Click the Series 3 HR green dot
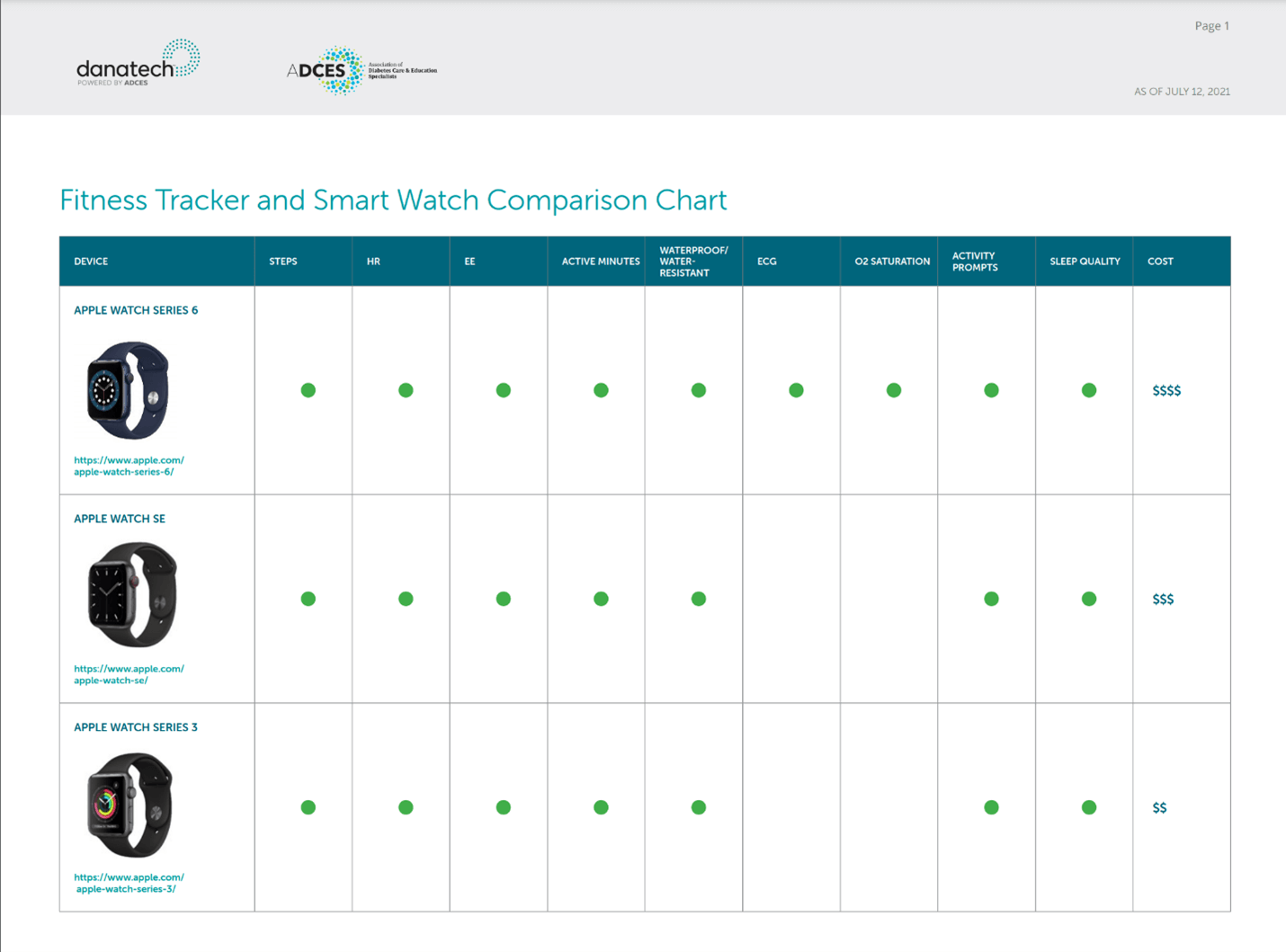1286x952 pixels. coord(406,807)
